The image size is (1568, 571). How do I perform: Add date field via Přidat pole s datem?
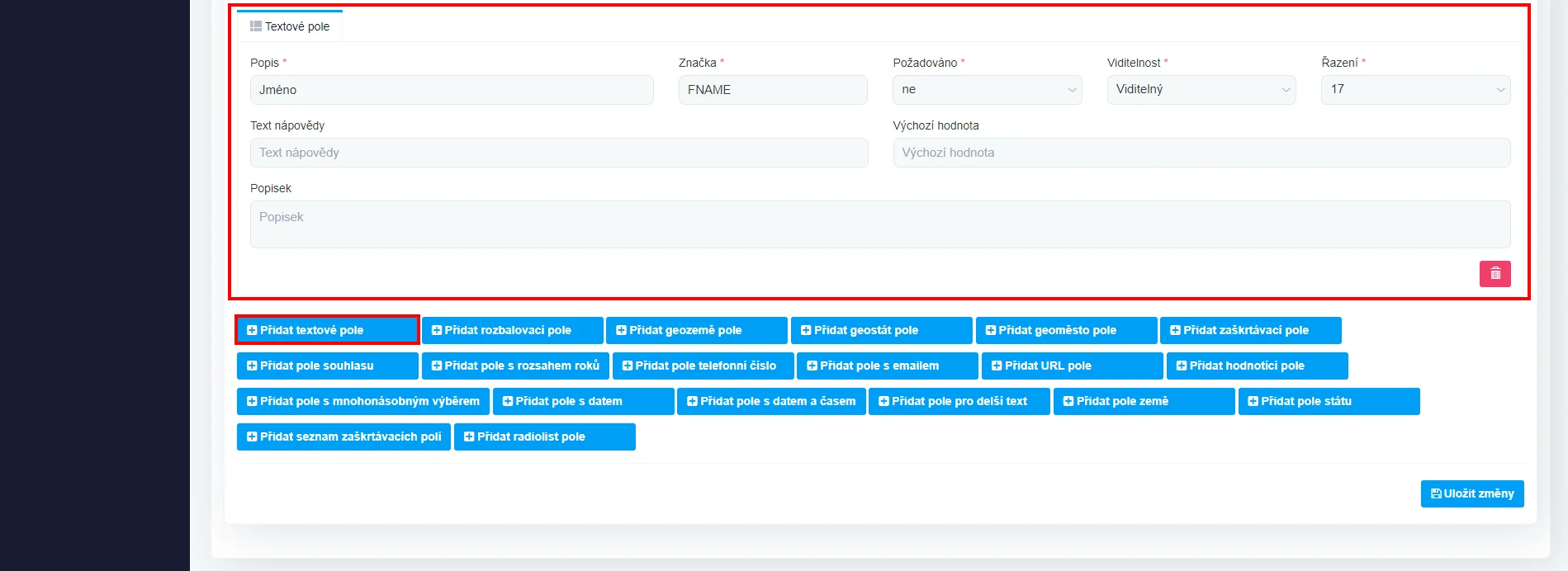[583, 401]
